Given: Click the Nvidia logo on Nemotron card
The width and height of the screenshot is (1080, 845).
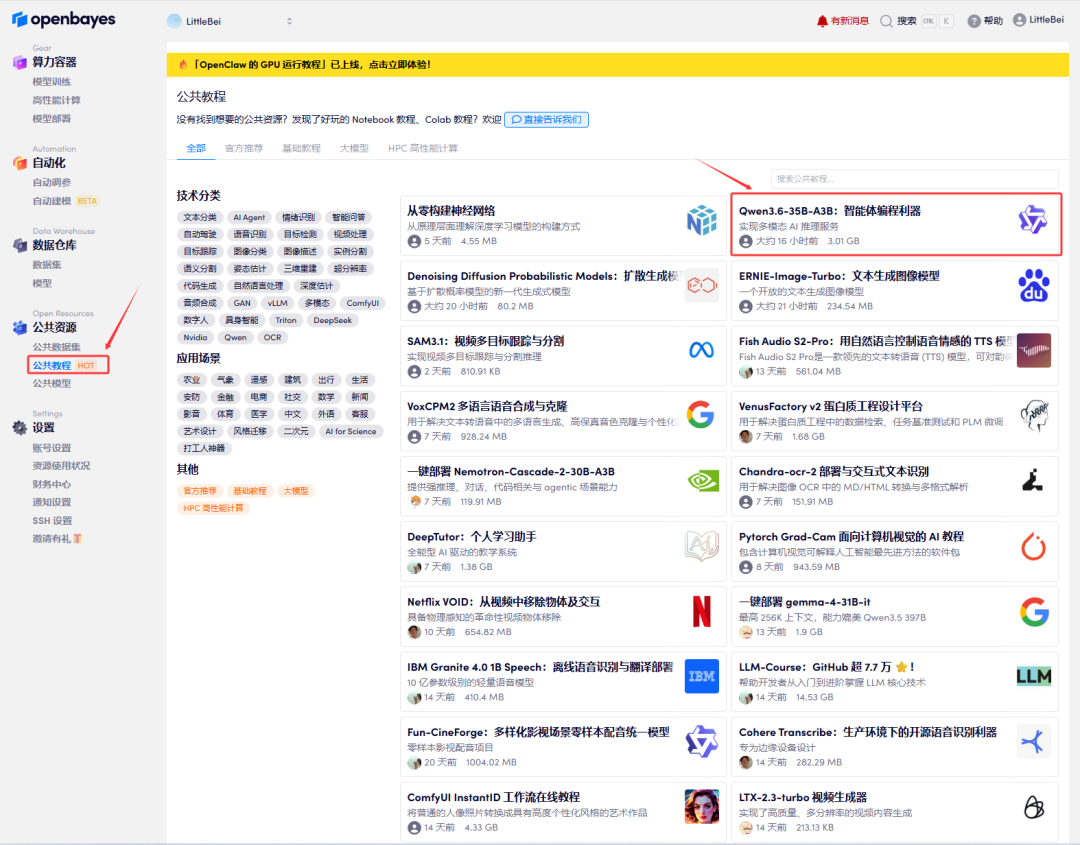Looking at the screenshot, I should pos(703,480).
